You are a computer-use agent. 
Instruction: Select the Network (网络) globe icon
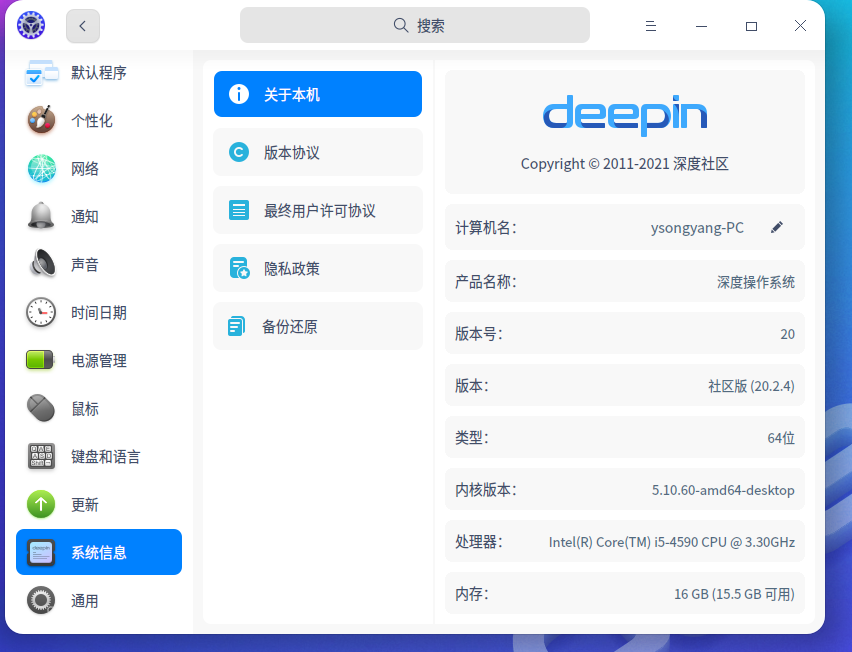41,169
